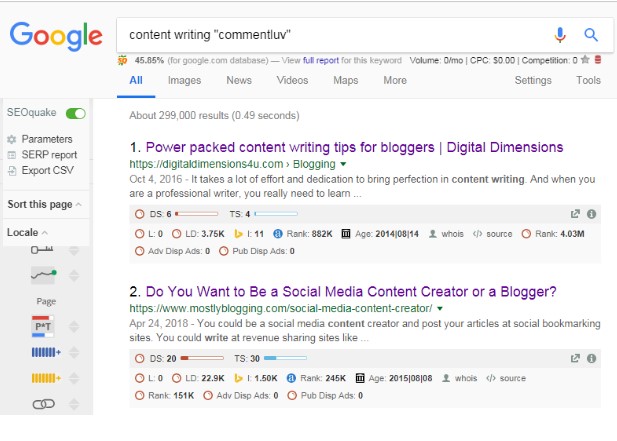Click sort arrows beside the yellow bars icon

click(x=74, y=378)
